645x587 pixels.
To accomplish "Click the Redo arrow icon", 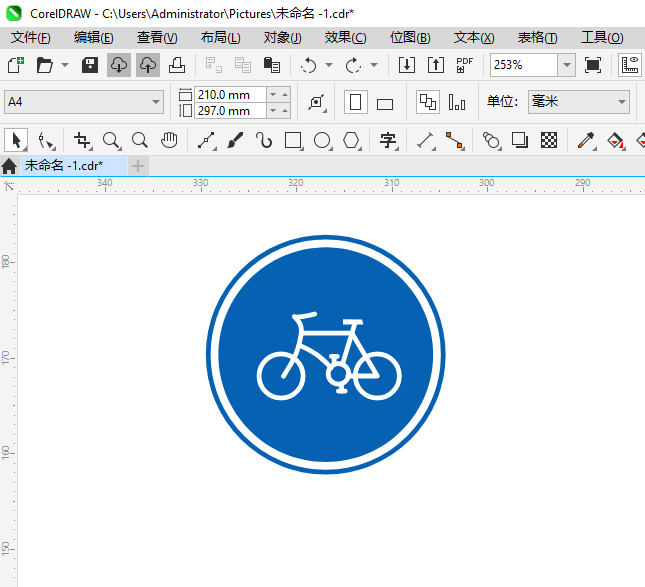I will [x=353, y=65].
